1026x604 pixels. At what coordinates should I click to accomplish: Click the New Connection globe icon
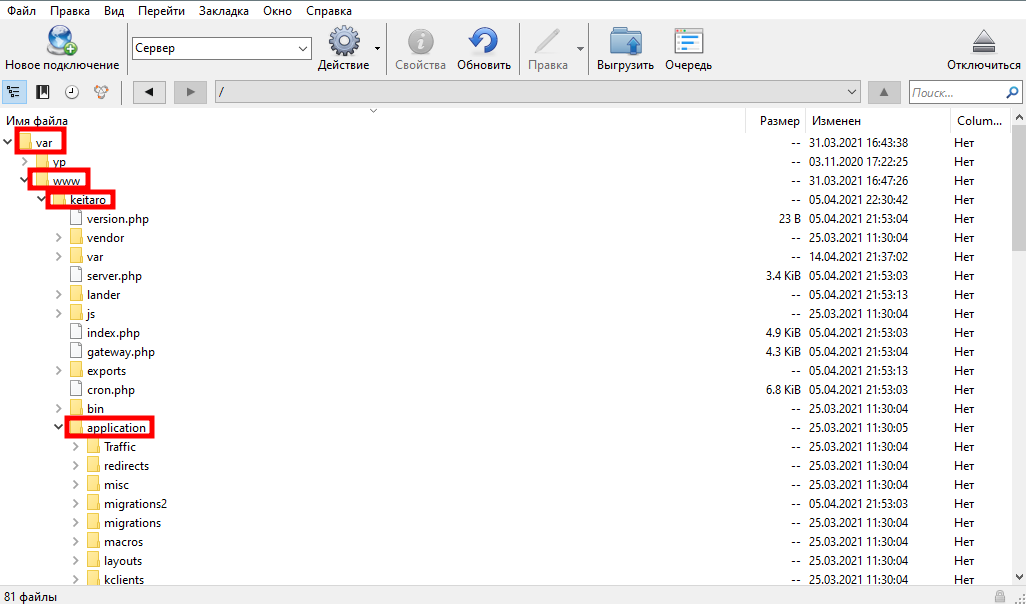pos(61,42)
